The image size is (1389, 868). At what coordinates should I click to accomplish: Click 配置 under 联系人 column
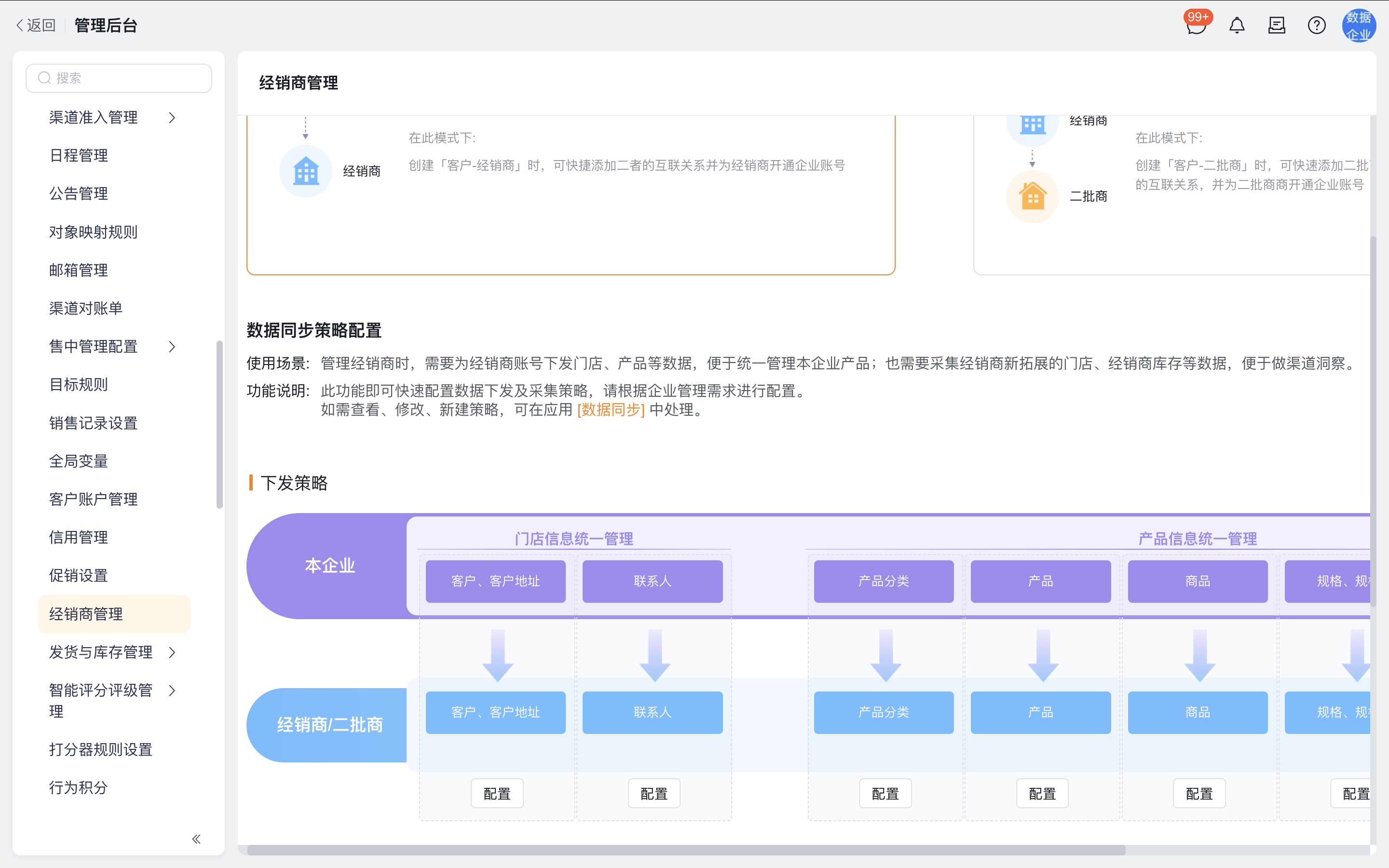(654, 793)
